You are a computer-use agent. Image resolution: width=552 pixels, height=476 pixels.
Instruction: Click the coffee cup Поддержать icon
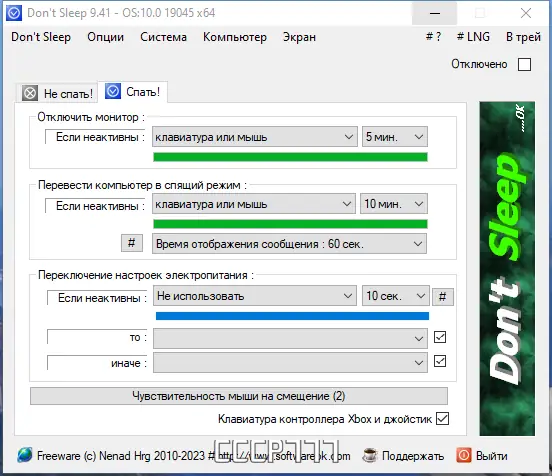click(369, 456)
